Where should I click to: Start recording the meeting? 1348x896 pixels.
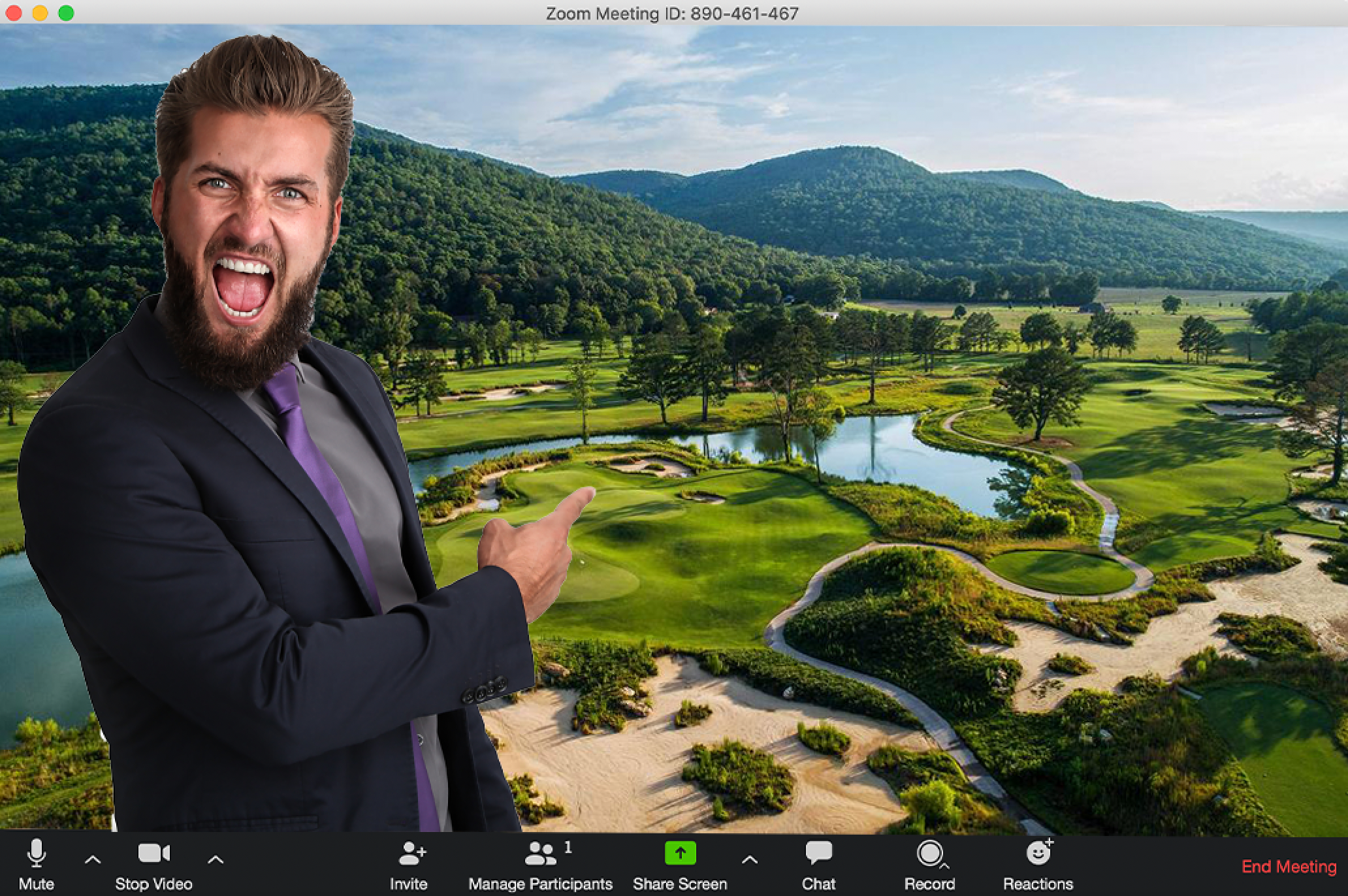coord(929,865)
